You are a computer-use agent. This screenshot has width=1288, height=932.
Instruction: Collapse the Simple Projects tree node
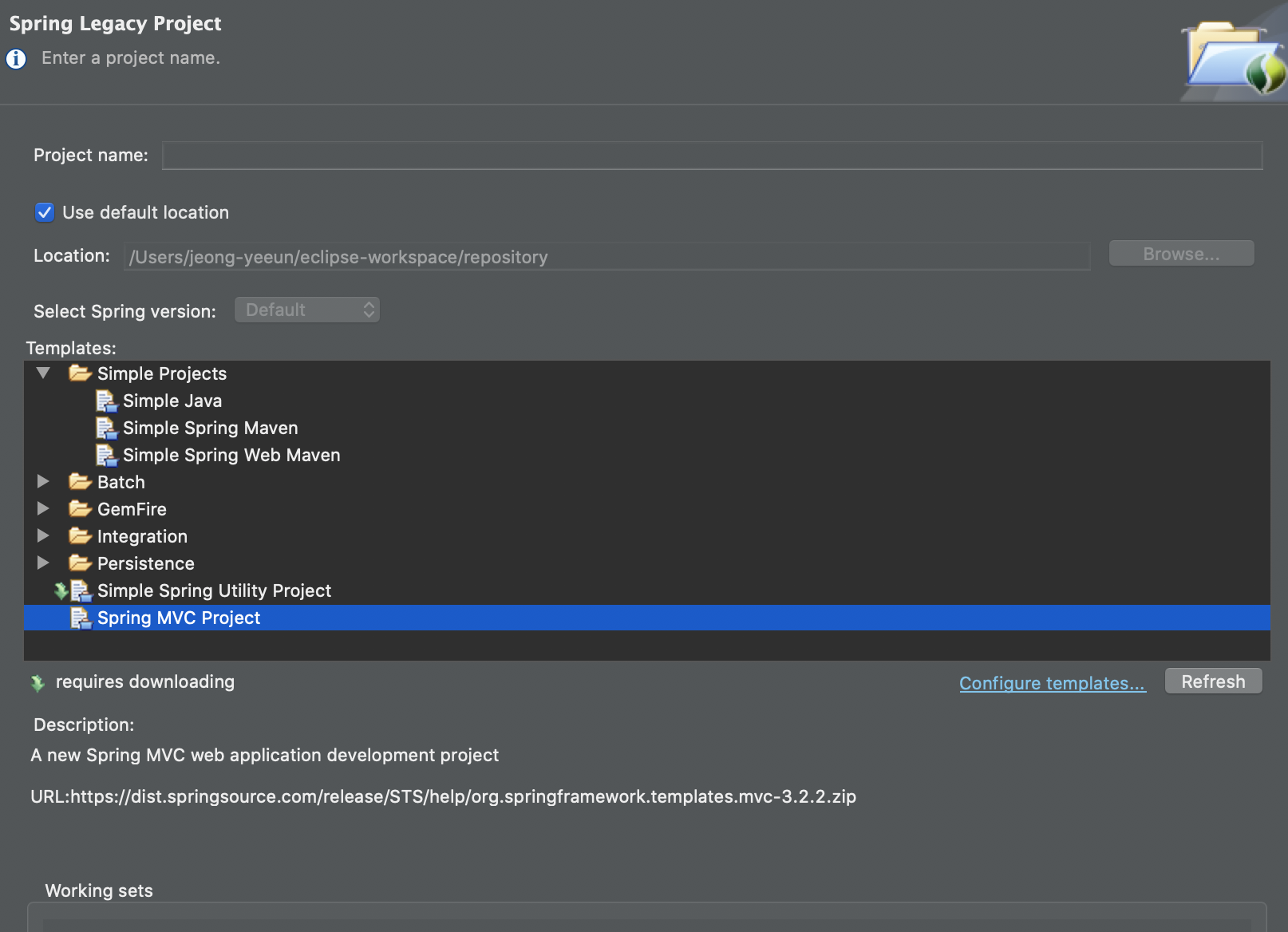43,373
